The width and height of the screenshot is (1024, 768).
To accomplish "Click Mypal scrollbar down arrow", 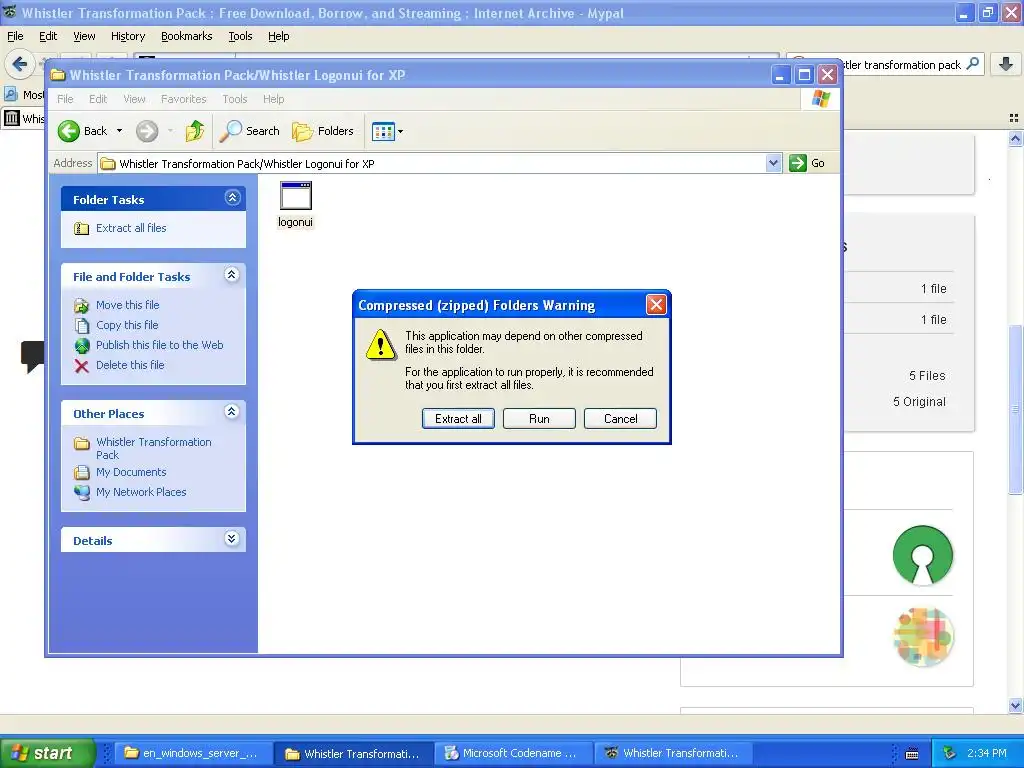I will pyautogui.click(x=1014, y=705).
